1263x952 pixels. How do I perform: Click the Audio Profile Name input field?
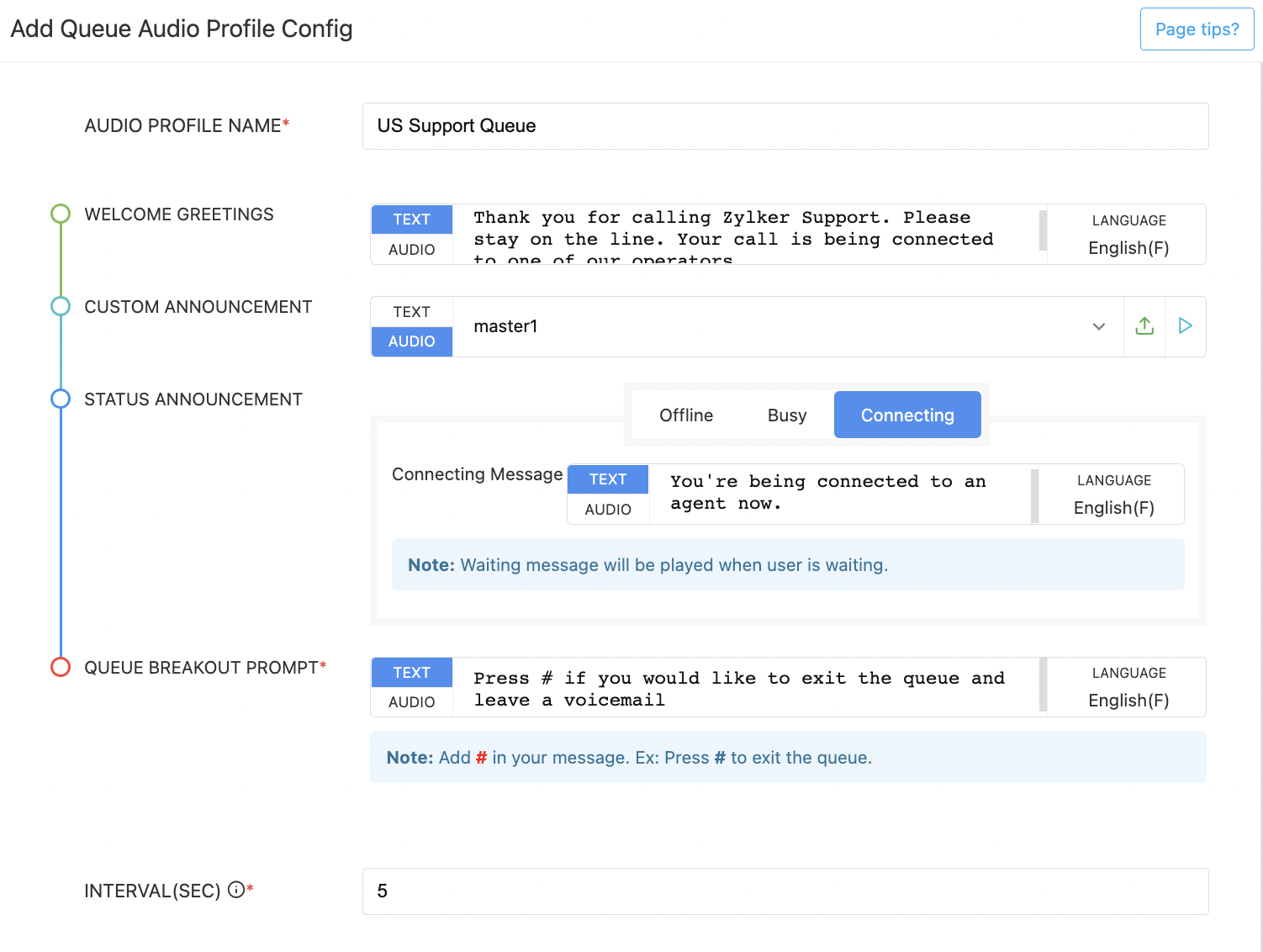pyautogui.click(x=785, y=126)
